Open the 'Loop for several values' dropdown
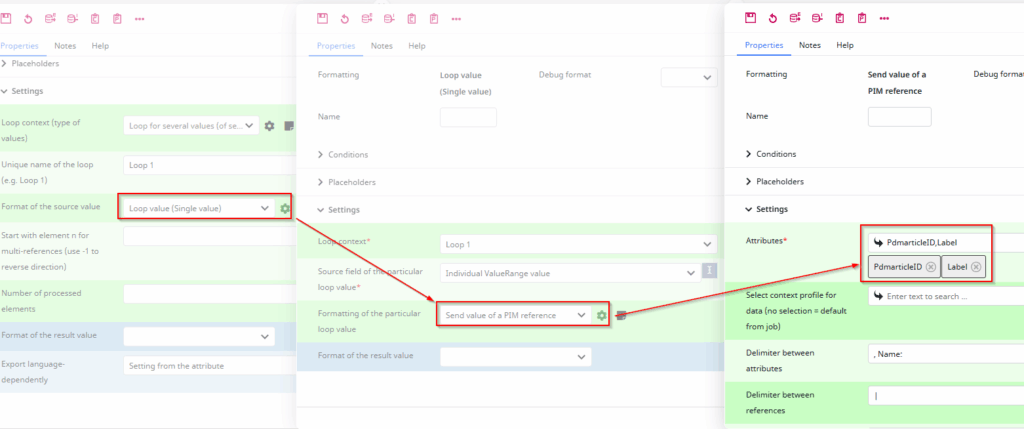1024x429 pixels. point(191,125)
